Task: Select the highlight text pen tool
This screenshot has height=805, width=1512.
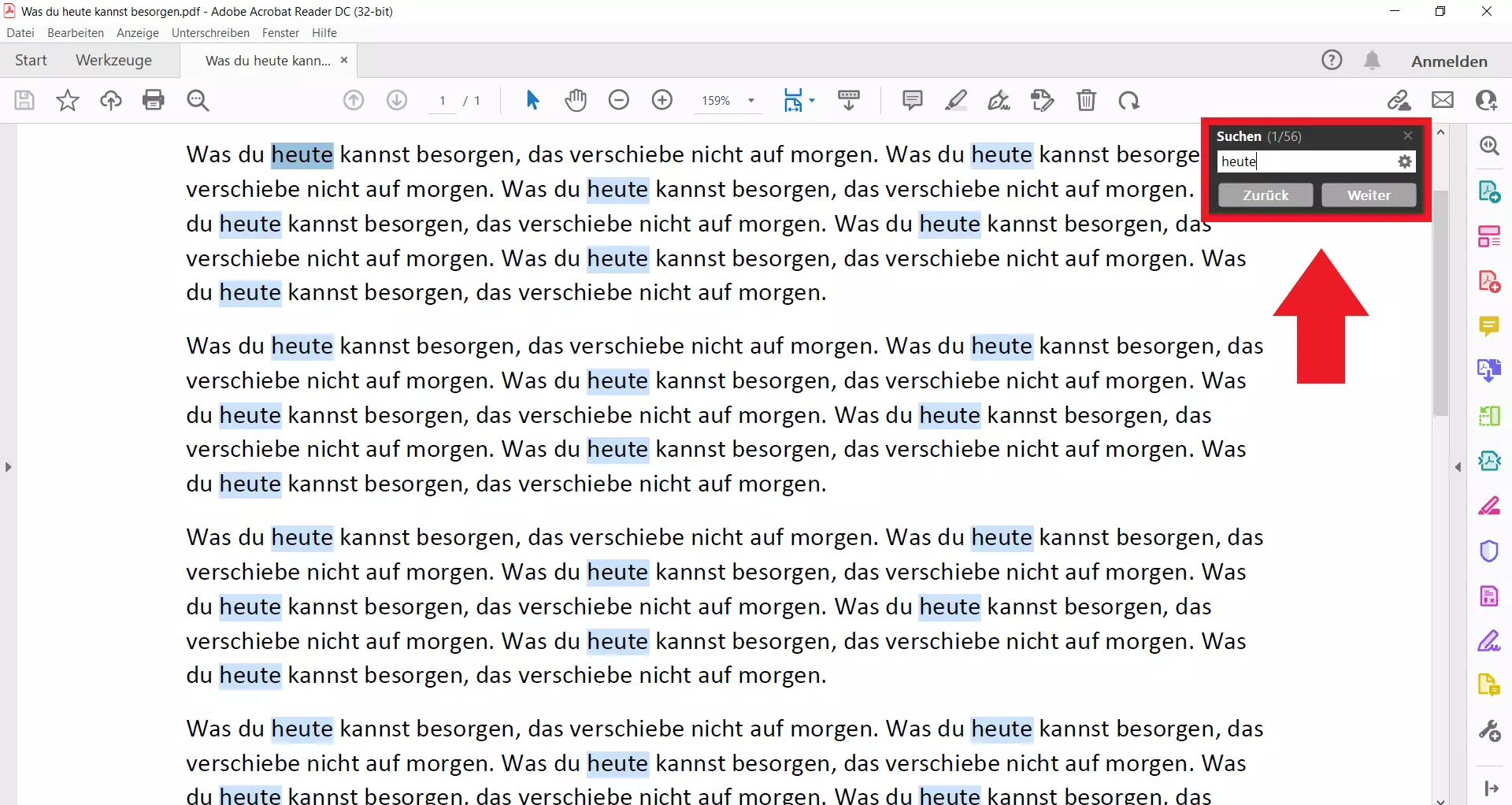Action: (x=956, y=100)
